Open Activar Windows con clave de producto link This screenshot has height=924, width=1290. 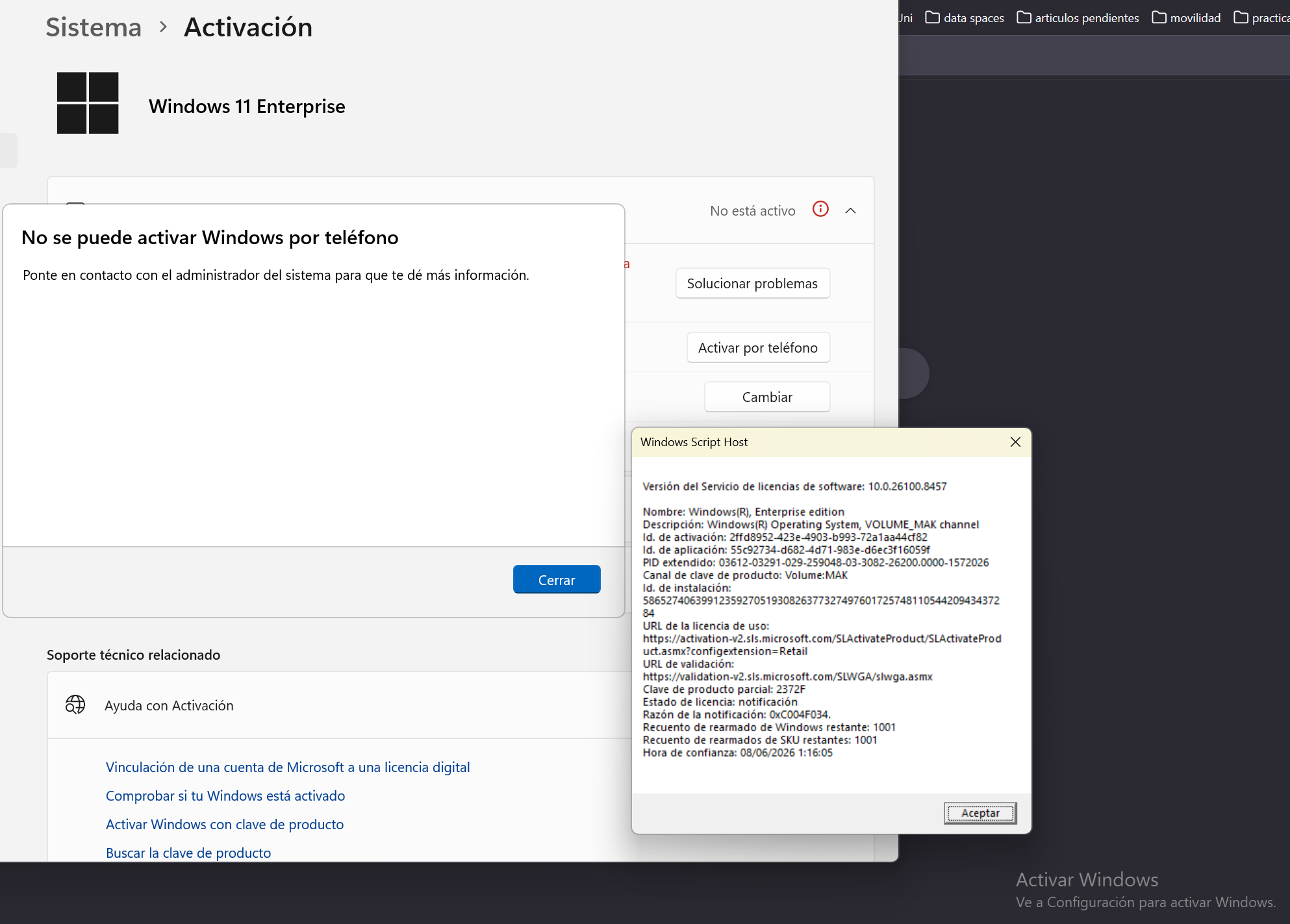pos(225,824)
